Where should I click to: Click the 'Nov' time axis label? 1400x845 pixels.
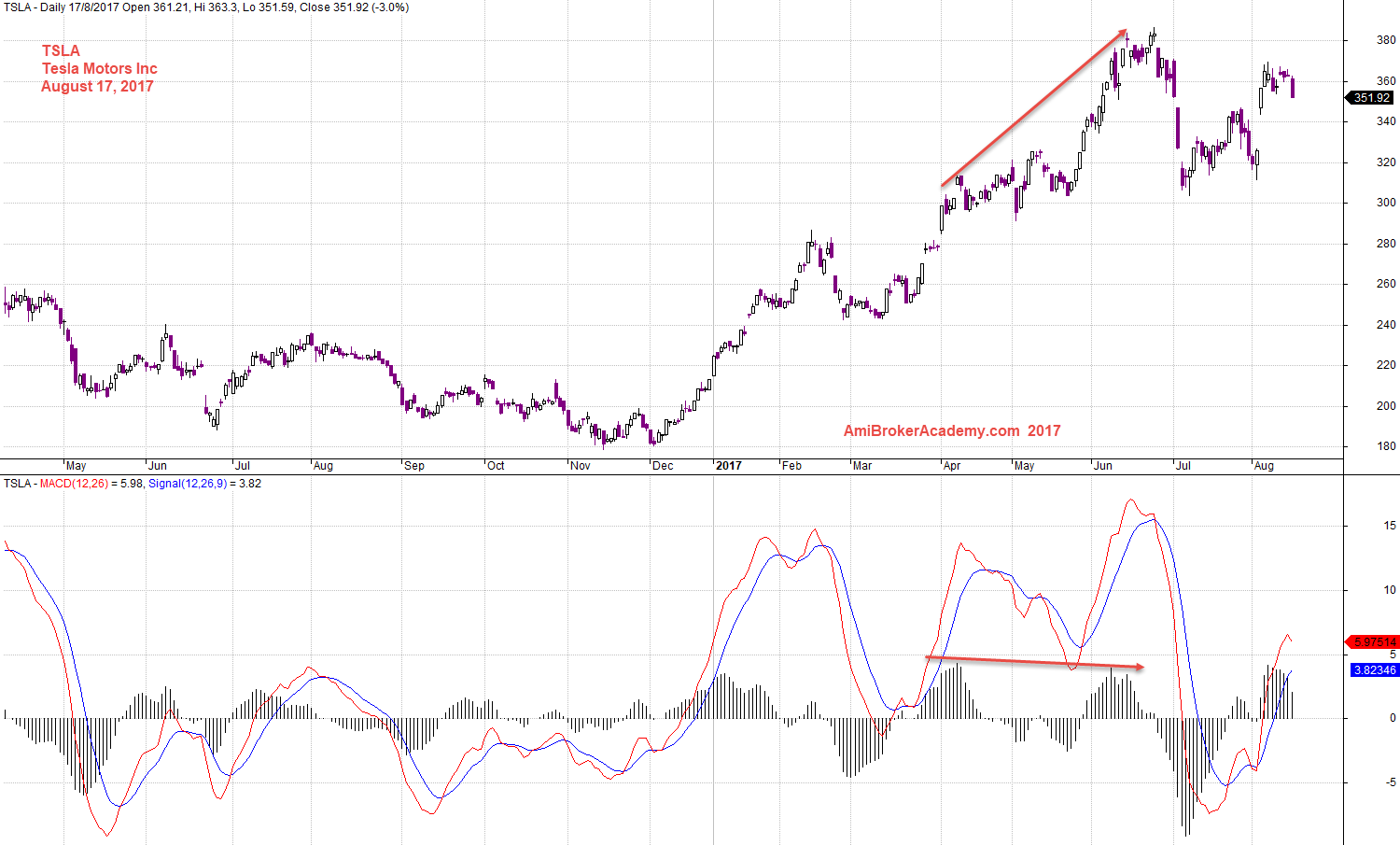click(580, 466)
